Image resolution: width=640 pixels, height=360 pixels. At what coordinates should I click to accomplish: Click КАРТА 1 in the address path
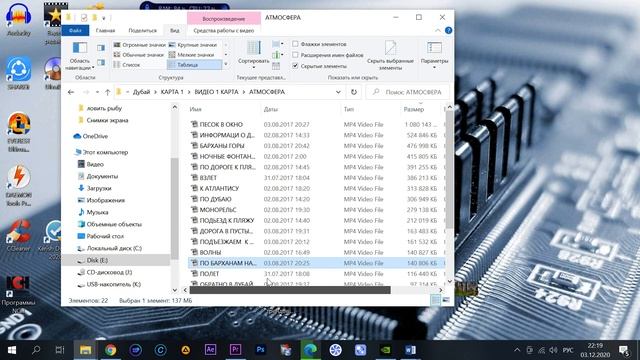coord(172,92)
